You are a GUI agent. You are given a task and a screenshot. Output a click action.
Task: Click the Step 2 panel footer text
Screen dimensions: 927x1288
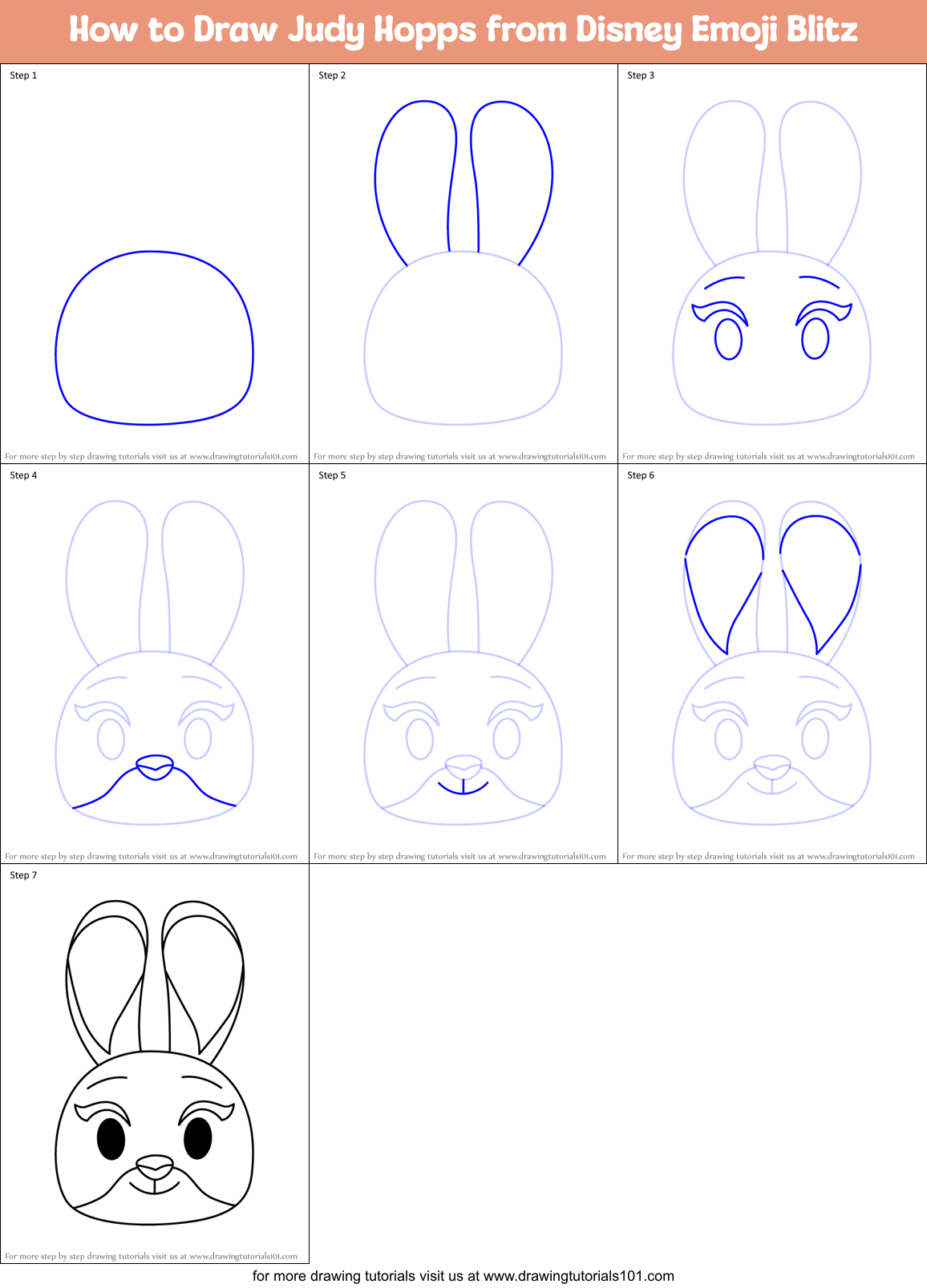coord(459,456)
